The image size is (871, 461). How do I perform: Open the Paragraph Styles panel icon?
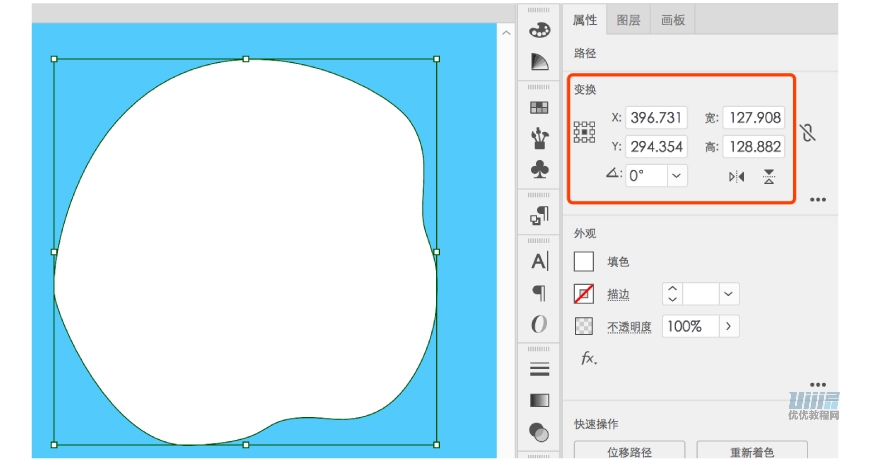point(539,216)
